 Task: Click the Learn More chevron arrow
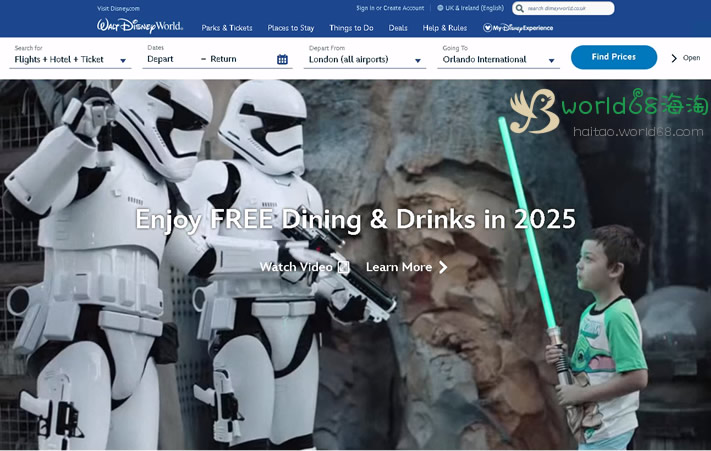443,267
